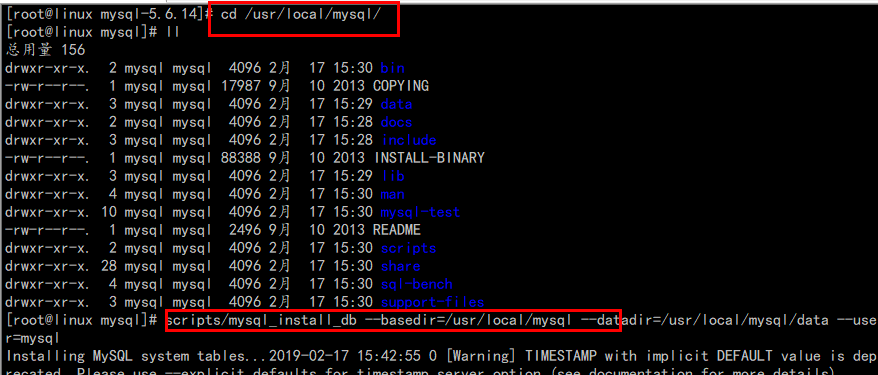Click the 'COPYING' file name
The width and height of the screenshot is (878, 375).
(401, 86)
